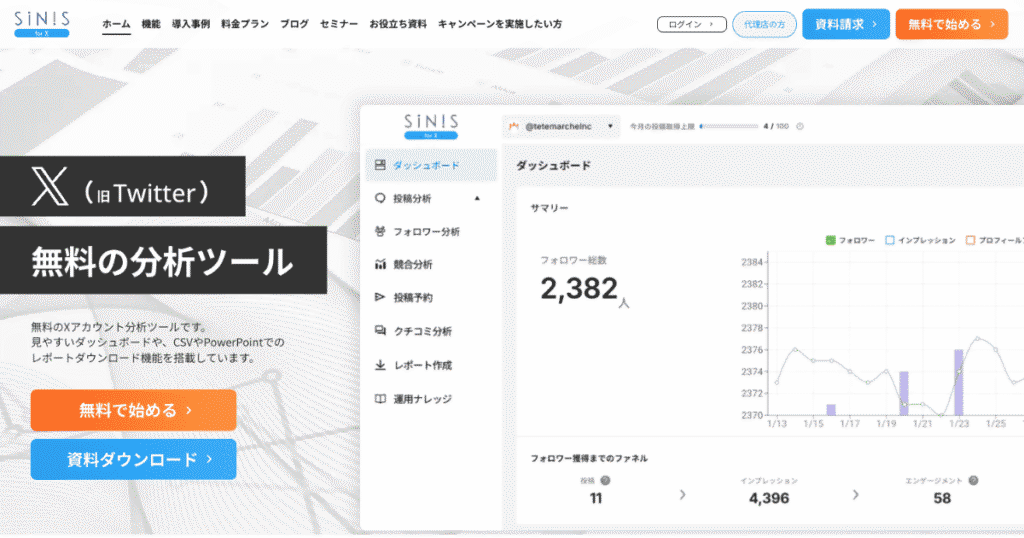Screen dimensions: 1024x538
Task: Open 投稿分析 in the sidebar
Action: tap(412, 198)
